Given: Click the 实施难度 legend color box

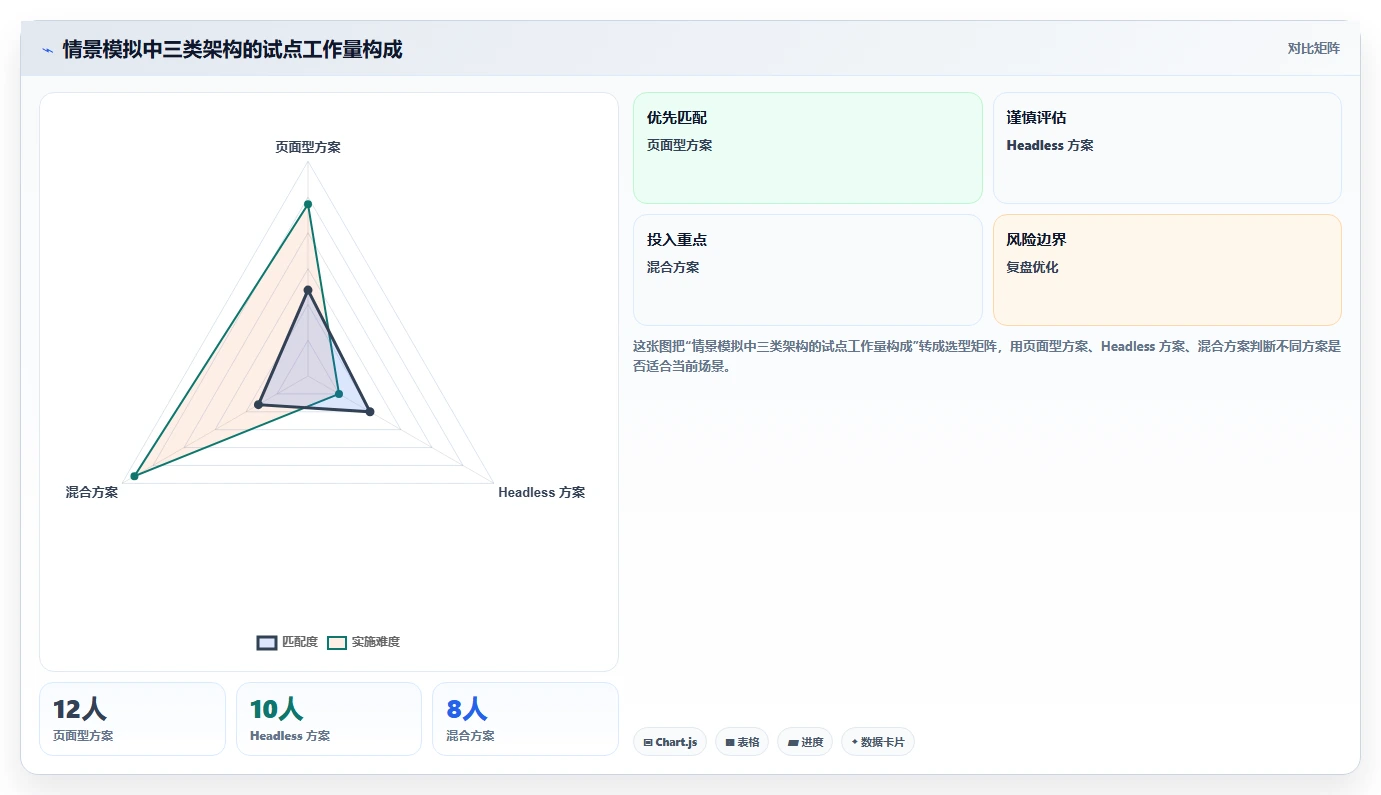Looking at the screenshot, I should (x=337, y=642).
